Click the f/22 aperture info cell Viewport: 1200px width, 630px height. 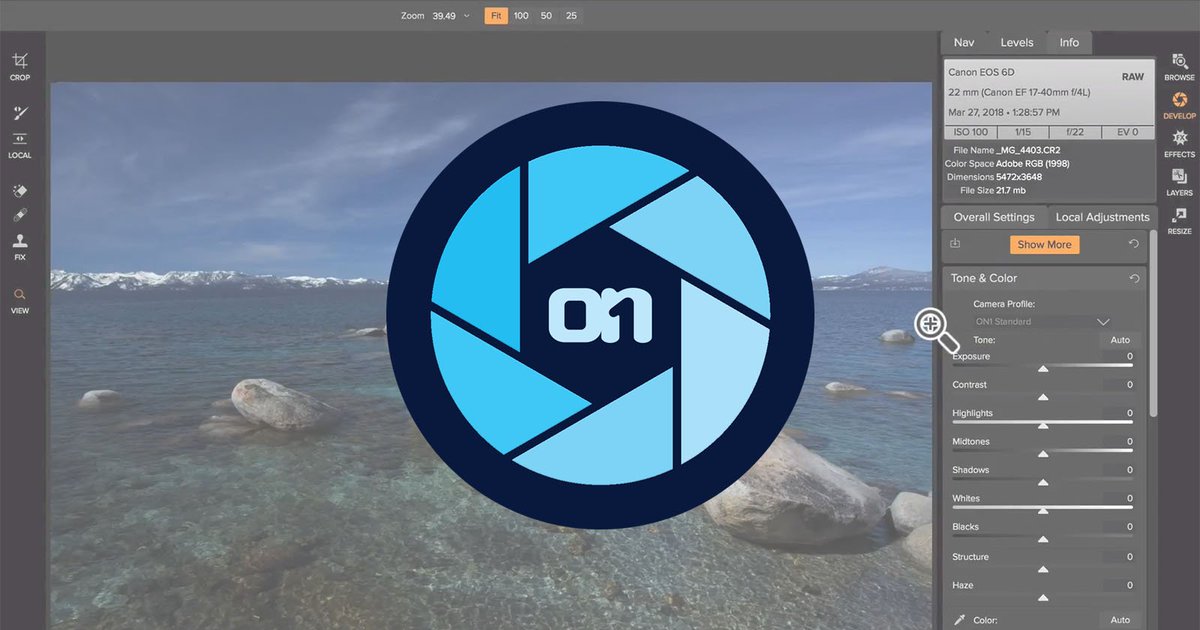[1075, 132]
